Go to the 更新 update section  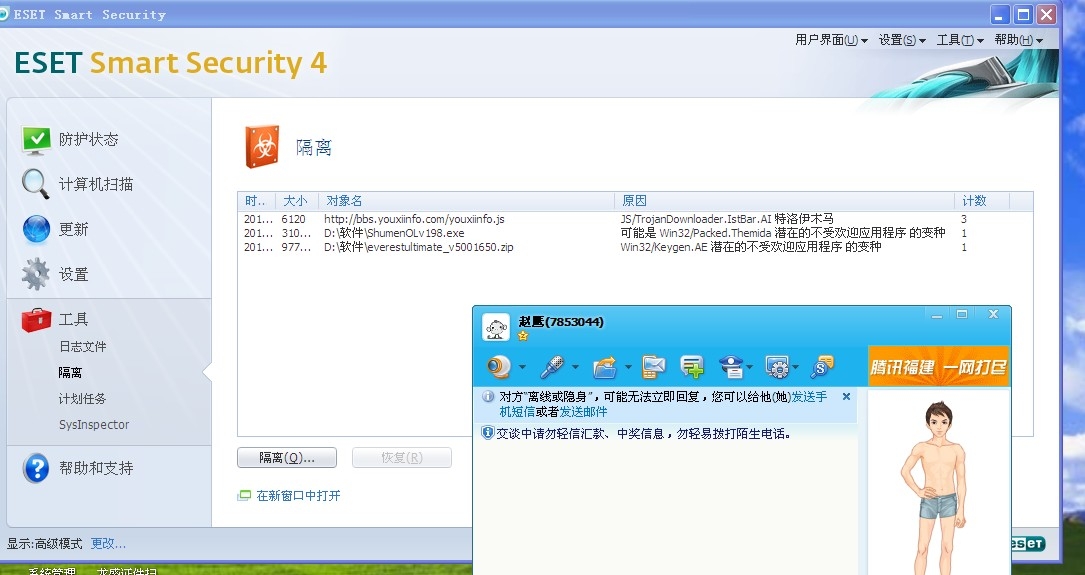click(55, 229)
